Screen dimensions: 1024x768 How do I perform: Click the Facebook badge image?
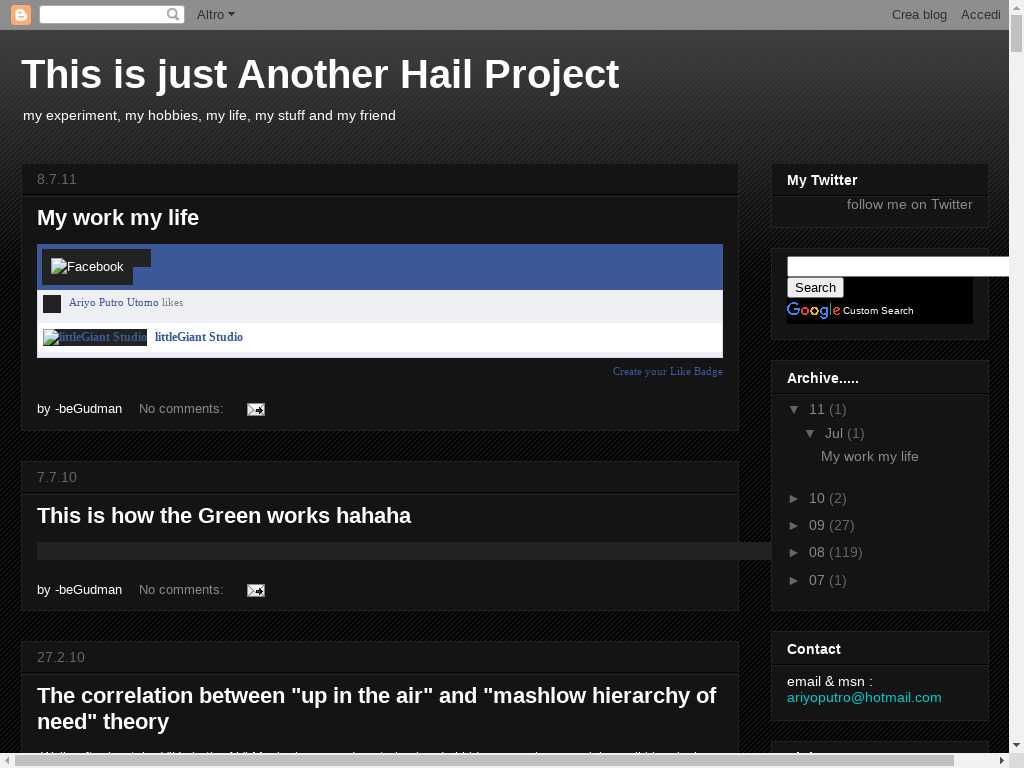pos(87,267)
